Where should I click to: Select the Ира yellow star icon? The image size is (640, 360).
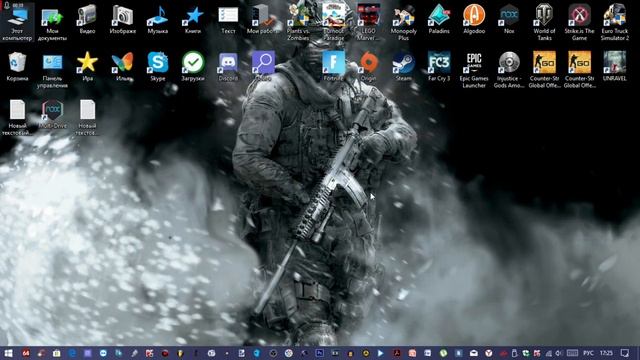click(x=87, y=67)
